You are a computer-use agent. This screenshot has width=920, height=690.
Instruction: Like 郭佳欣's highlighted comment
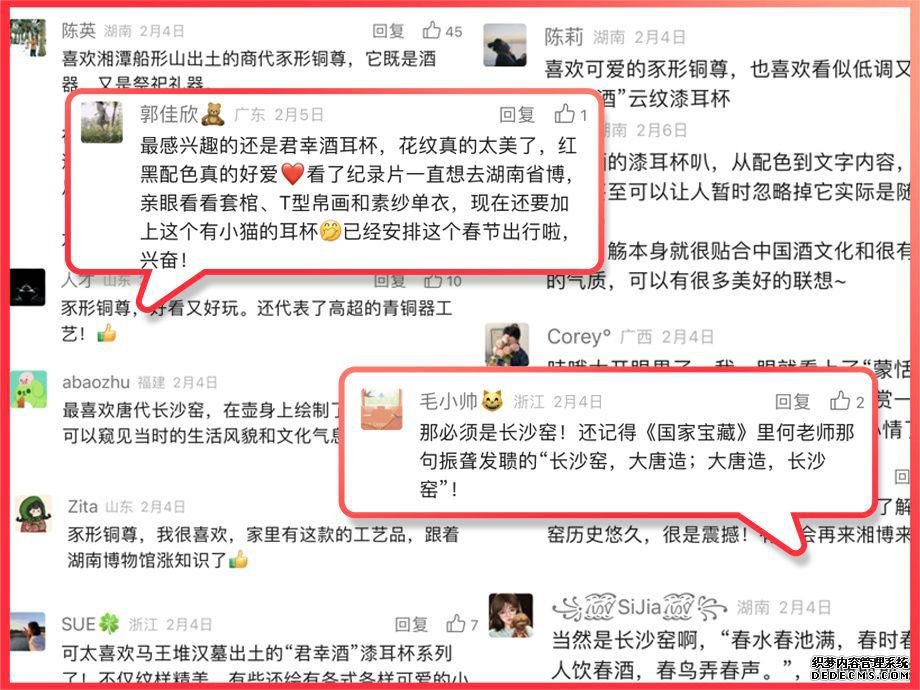pyautogui.click(x=564, y=113)
